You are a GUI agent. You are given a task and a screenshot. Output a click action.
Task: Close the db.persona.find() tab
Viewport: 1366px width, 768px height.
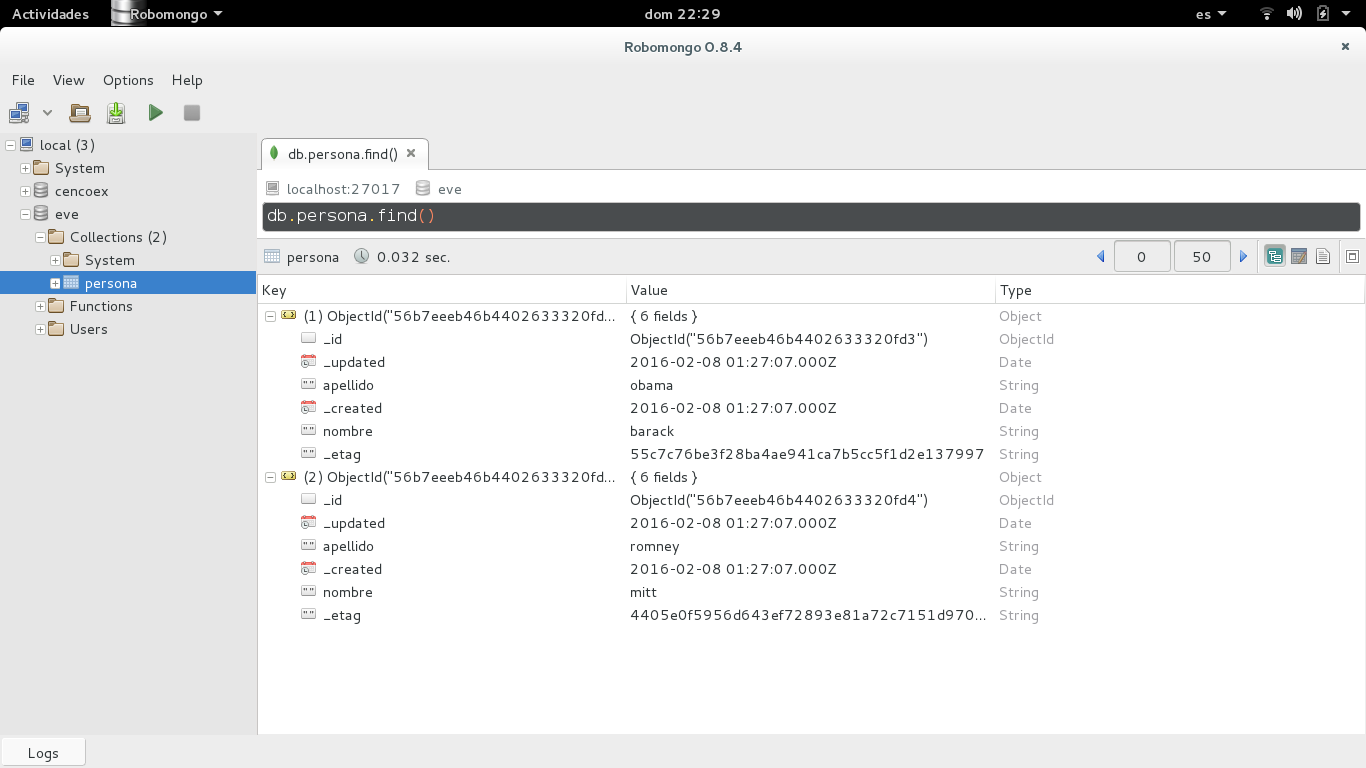pos(411,154)
